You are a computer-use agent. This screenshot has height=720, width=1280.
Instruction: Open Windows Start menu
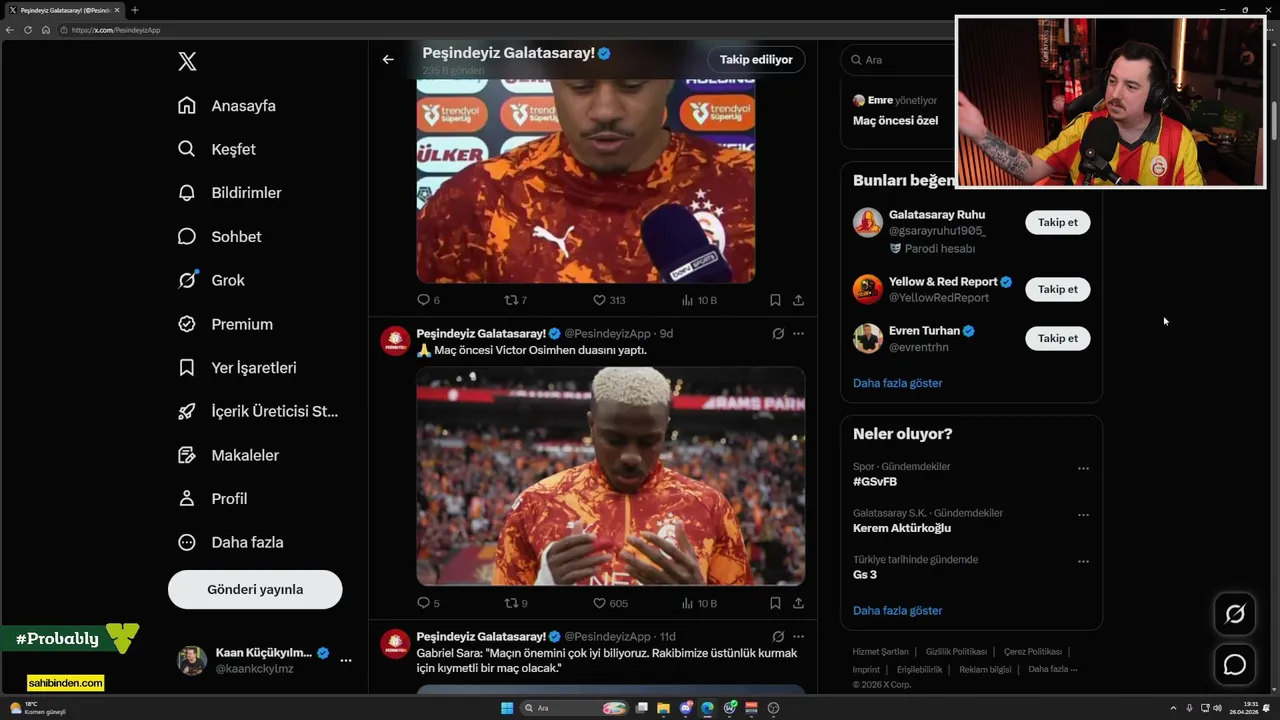(x=507, y=708)
